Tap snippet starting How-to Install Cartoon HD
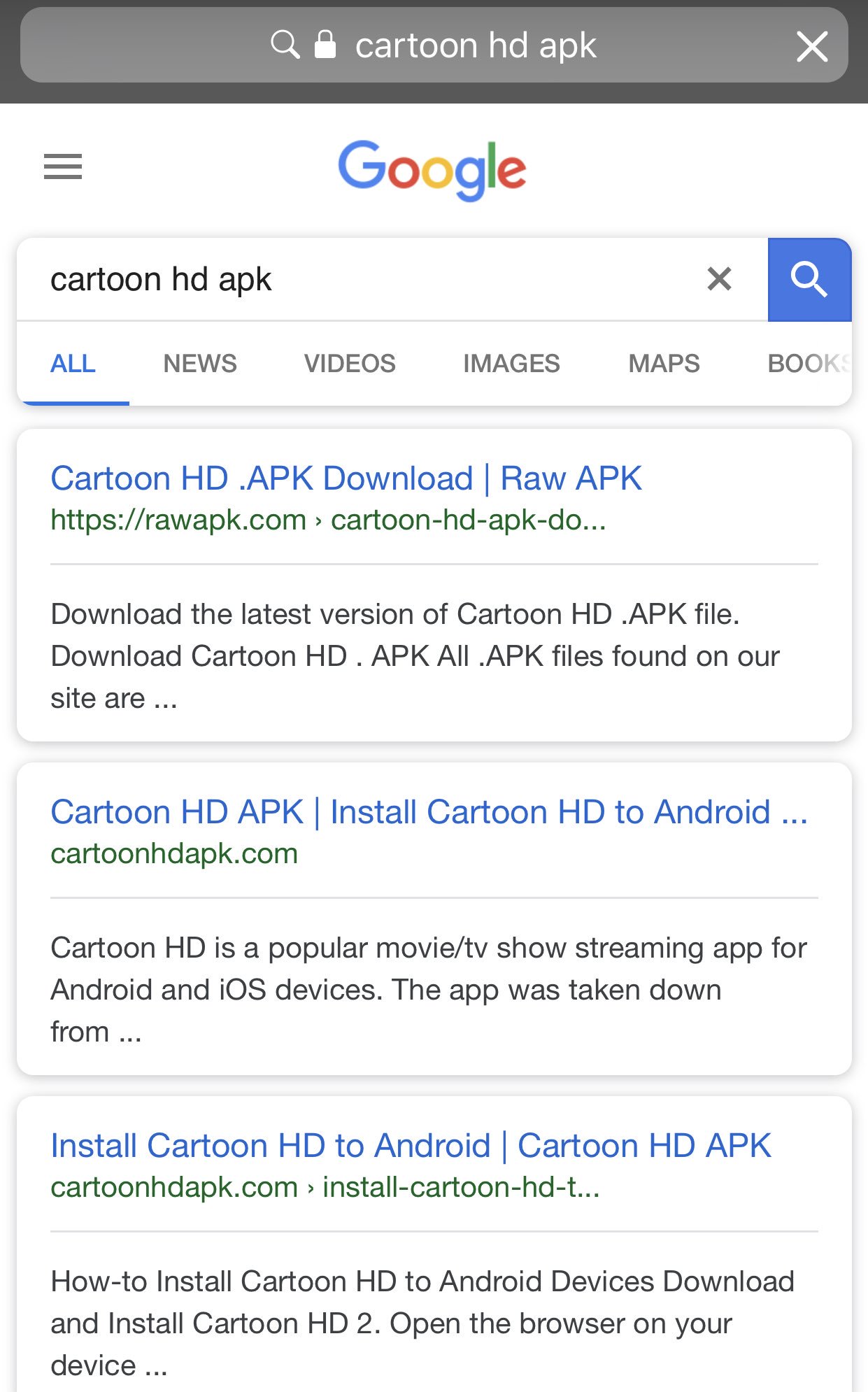This screenshot has height=1392, width=868. 422,1323
